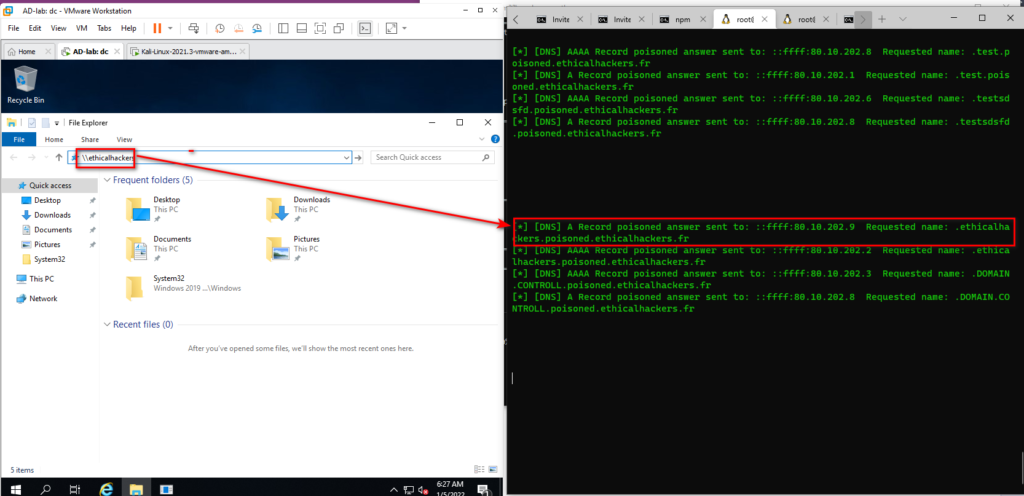Open the VMware snapshot manager
1024x496 pixels.
[257, 28]
